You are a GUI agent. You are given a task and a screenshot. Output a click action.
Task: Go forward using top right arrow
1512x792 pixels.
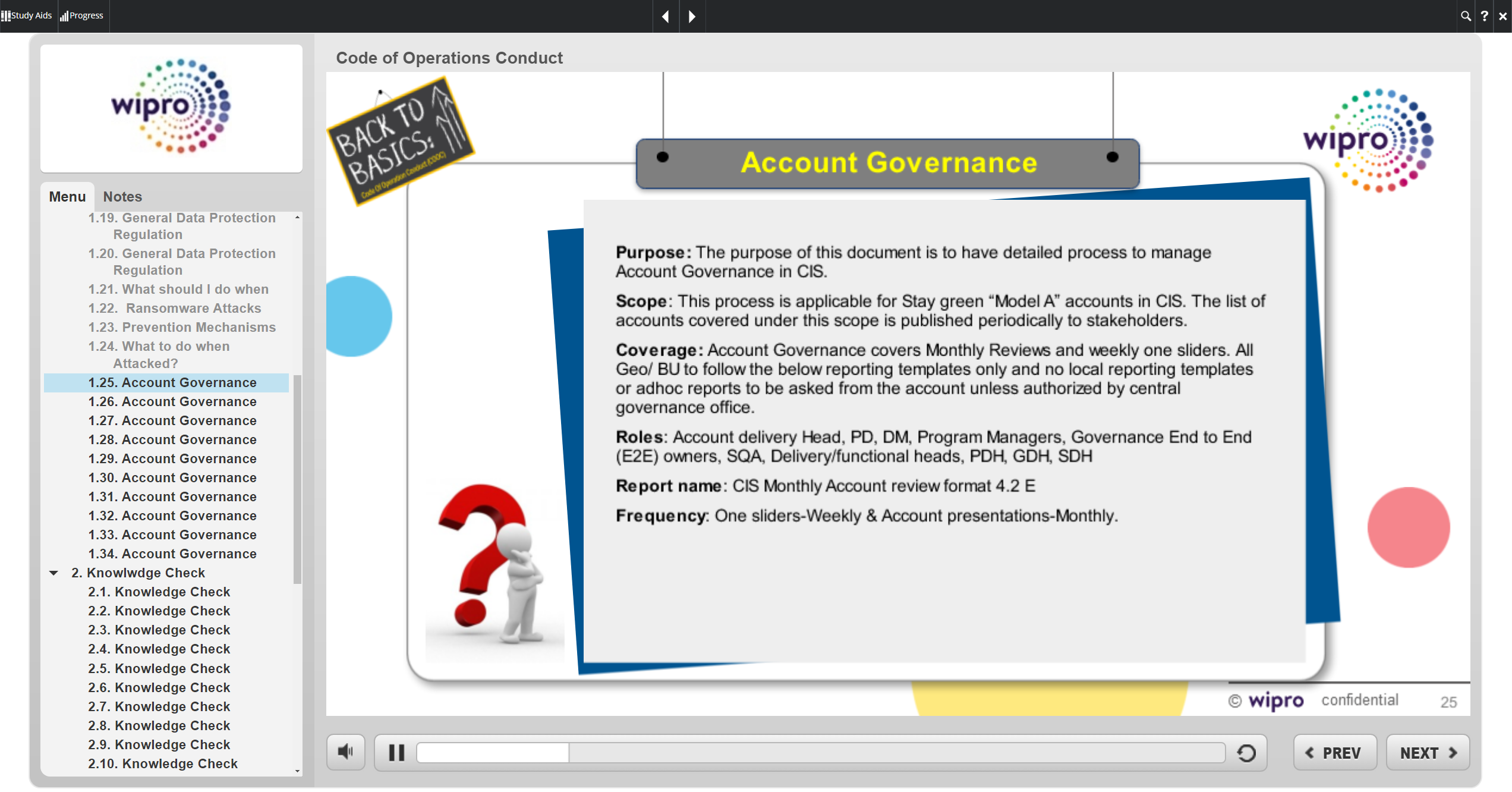click(692, 16)
